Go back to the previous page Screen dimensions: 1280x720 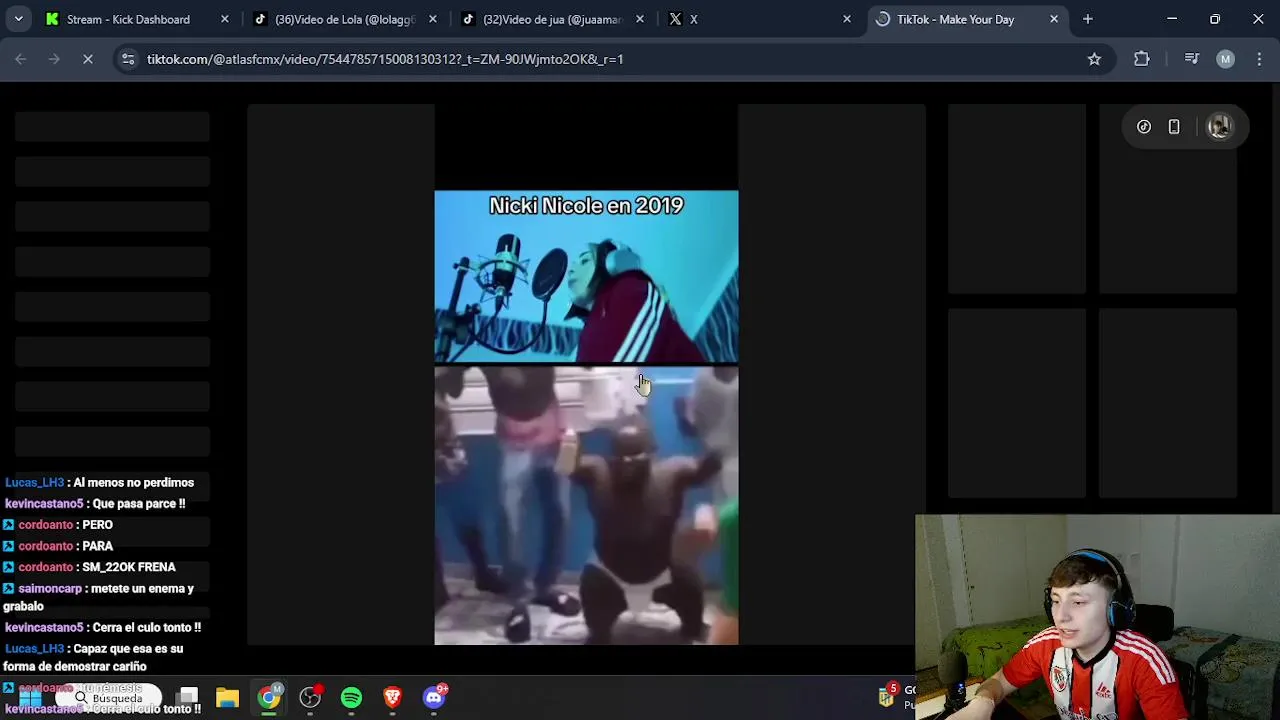(x=21, y=59)
